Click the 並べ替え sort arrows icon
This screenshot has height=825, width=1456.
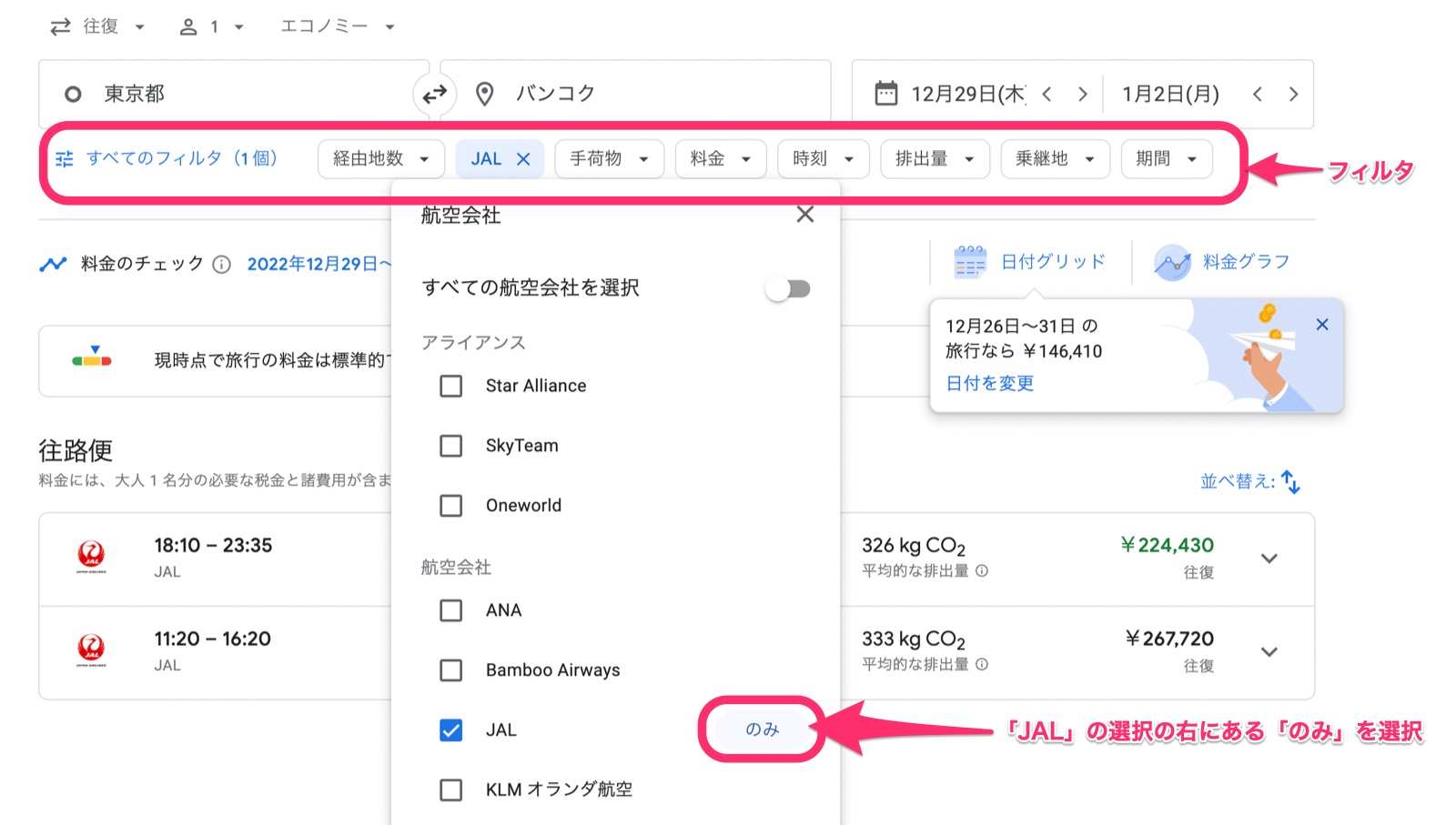1291,481
